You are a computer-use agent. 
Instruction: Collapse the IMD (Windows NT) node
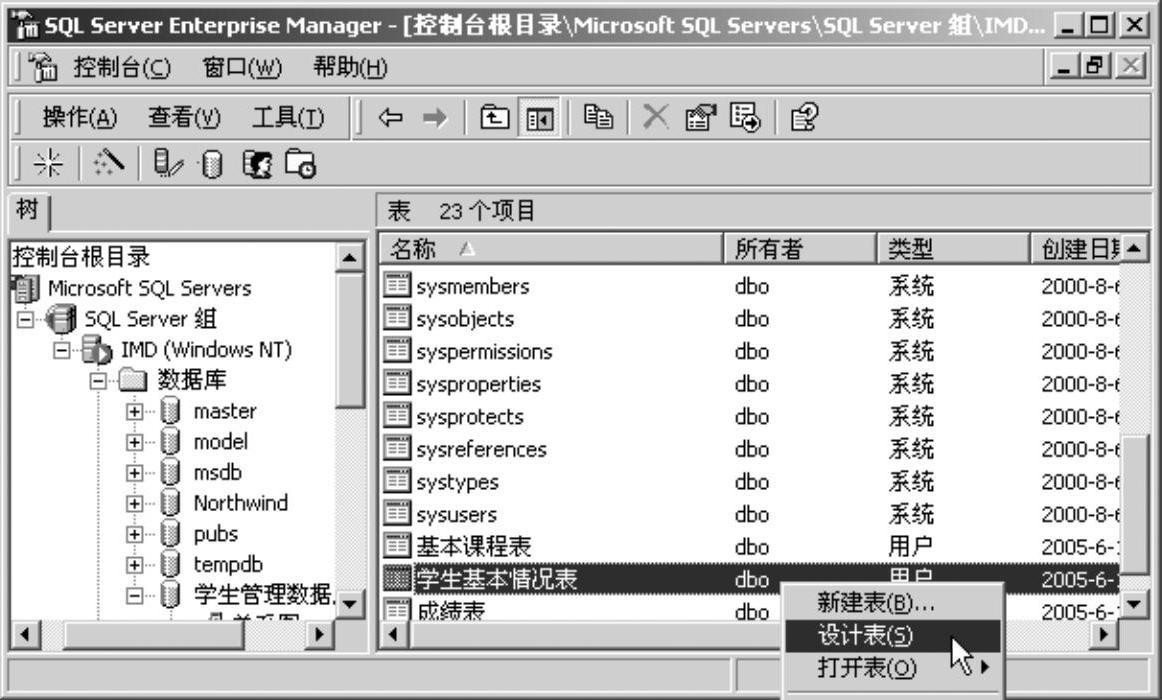pos(62,350)
